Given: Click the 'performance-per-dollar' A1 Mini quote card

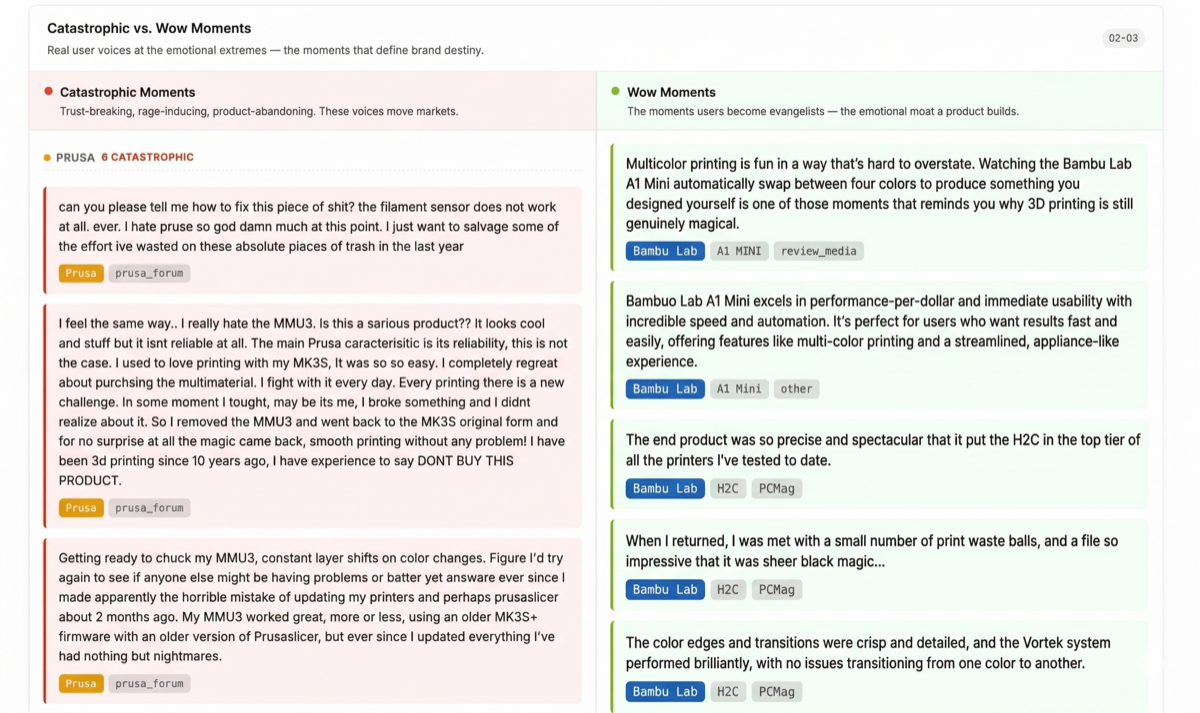Looking at the screenshot, I should click(879, 331).
